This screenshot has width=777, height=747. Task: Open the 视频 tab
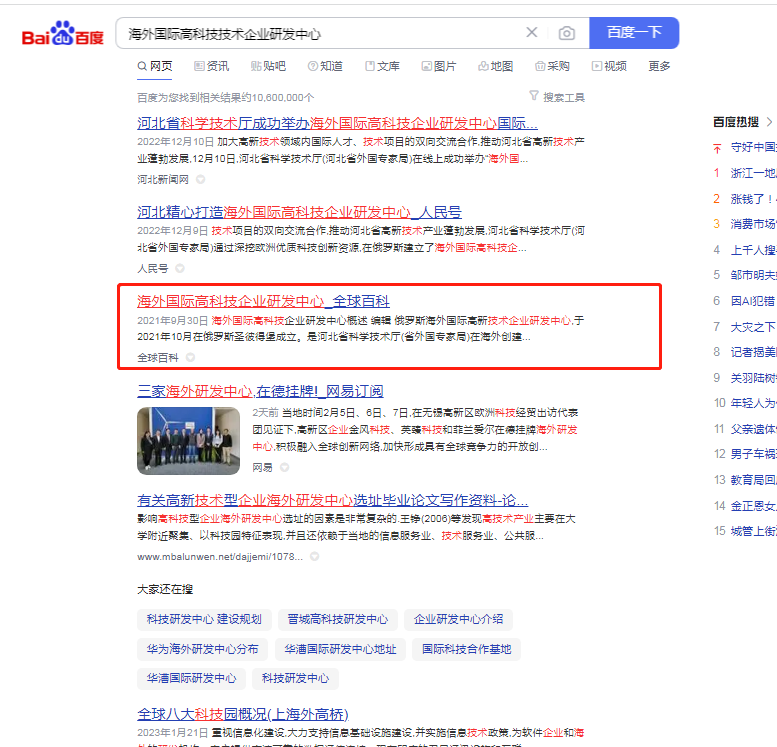coord(609,66)
